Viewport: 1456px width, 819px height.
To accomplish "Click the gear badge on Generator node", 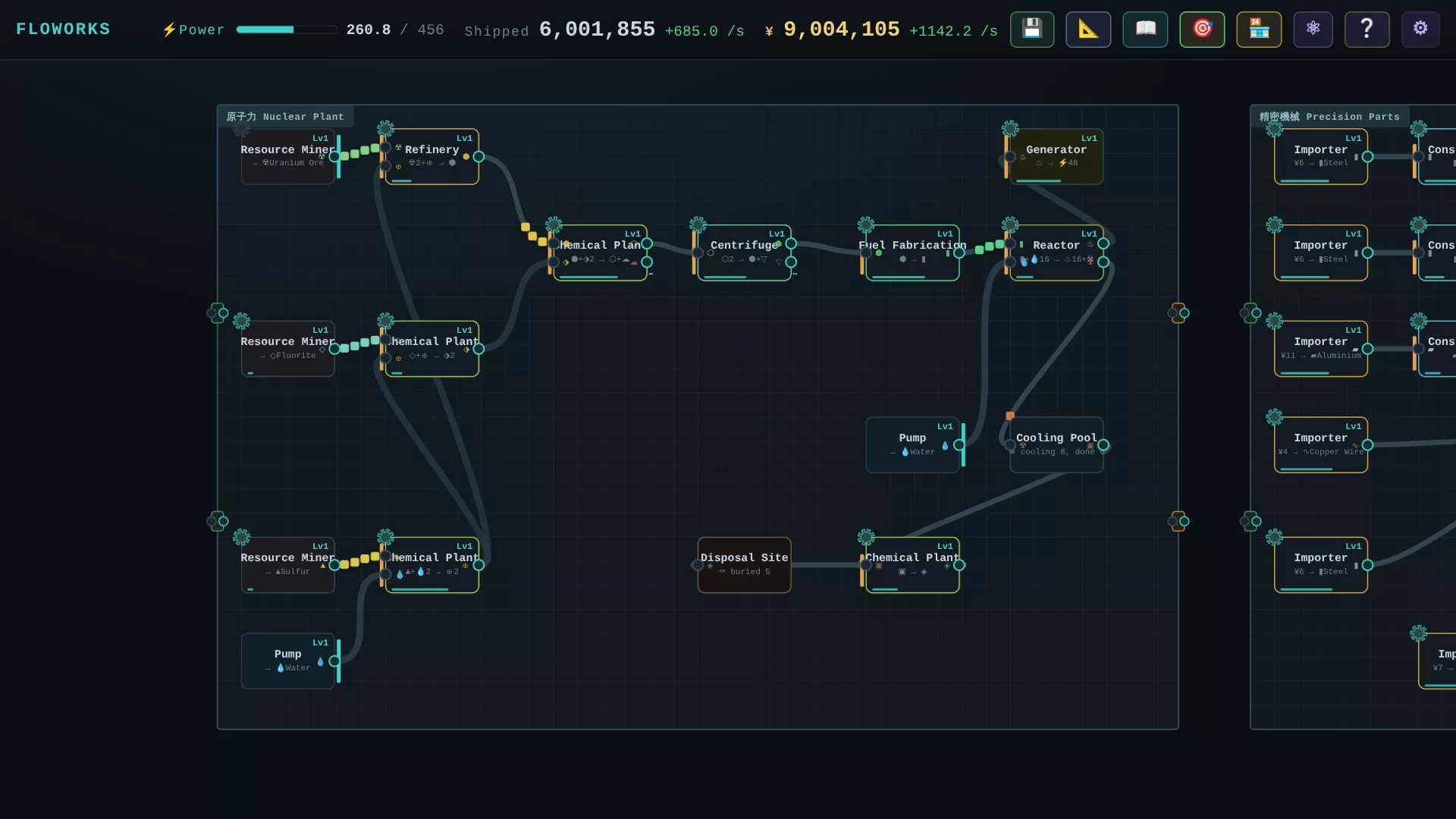I will pyautogui.click(x=1010, y=128).
